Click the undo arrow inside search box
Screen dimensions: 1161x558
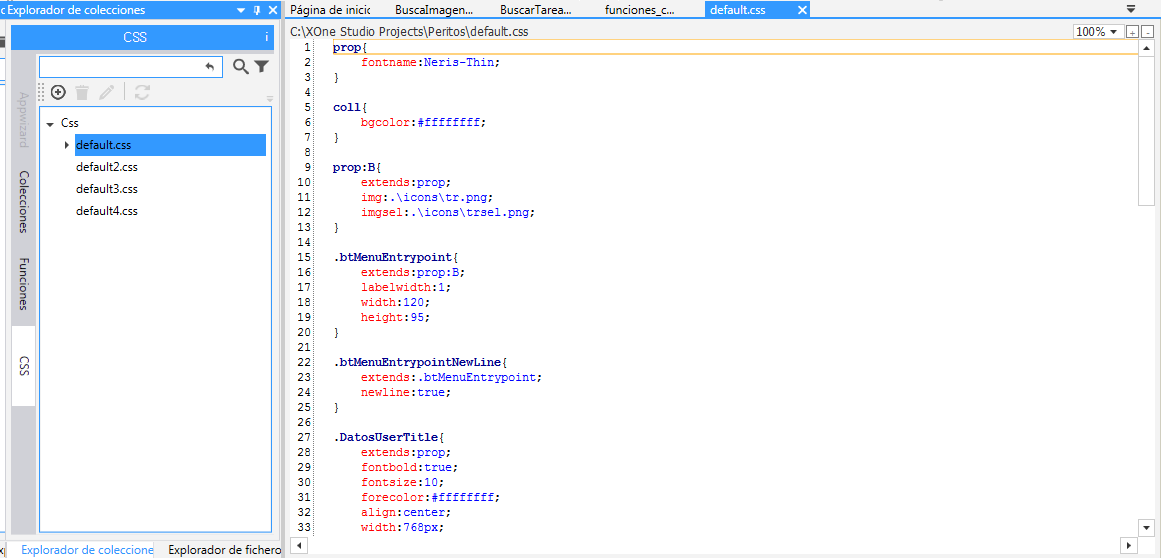point(210,67)
